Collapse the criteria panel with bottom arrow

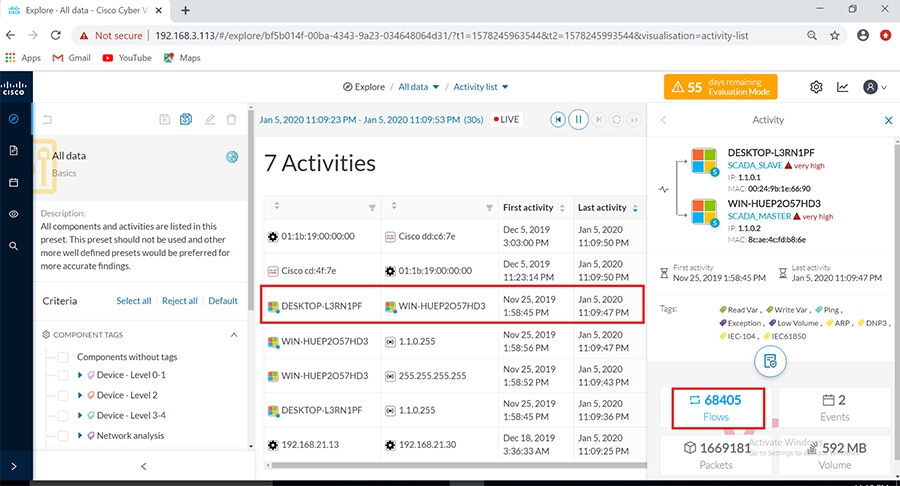point(143,466)
